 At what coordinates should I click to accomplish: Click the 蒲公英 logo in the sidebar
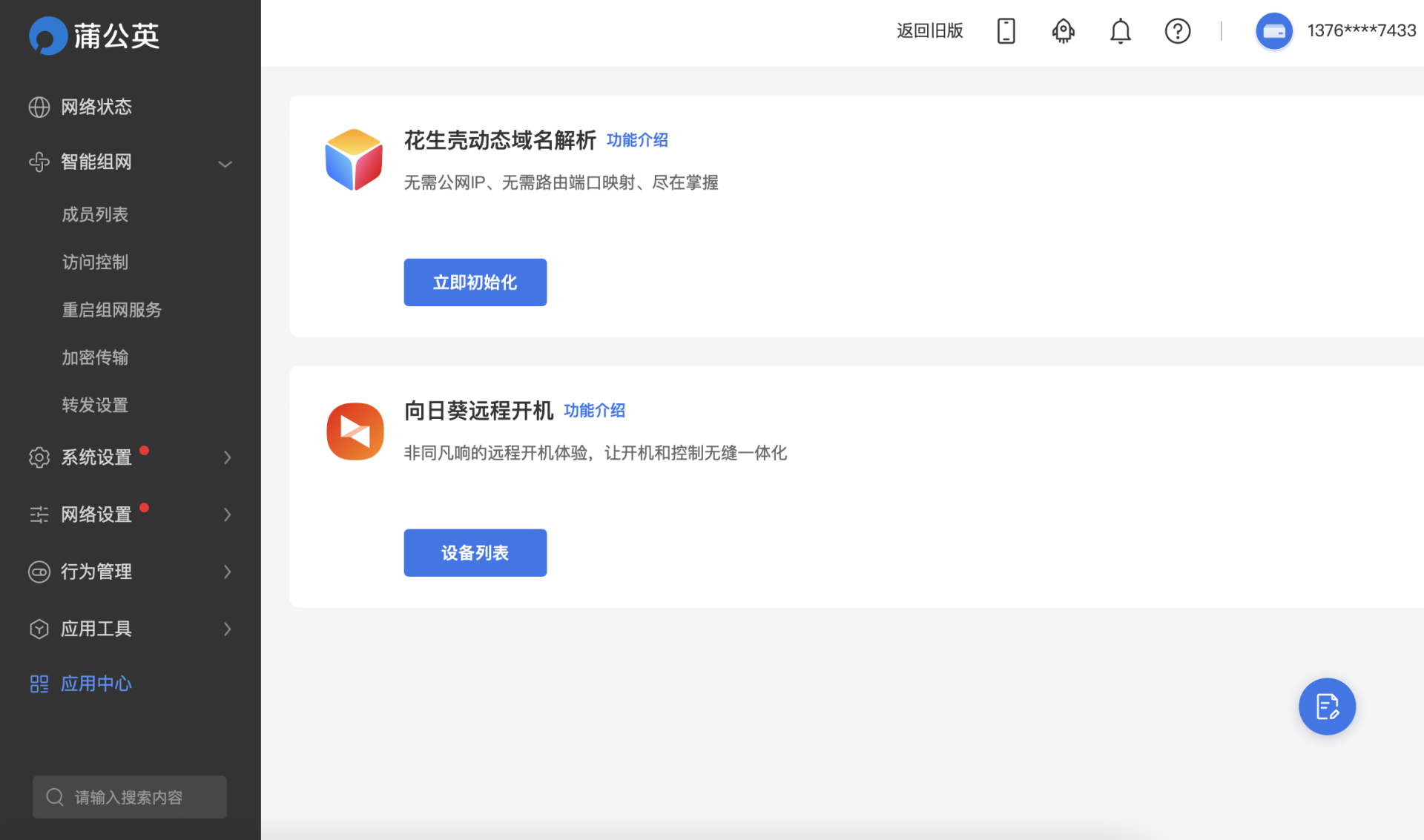tap(93, 35)
